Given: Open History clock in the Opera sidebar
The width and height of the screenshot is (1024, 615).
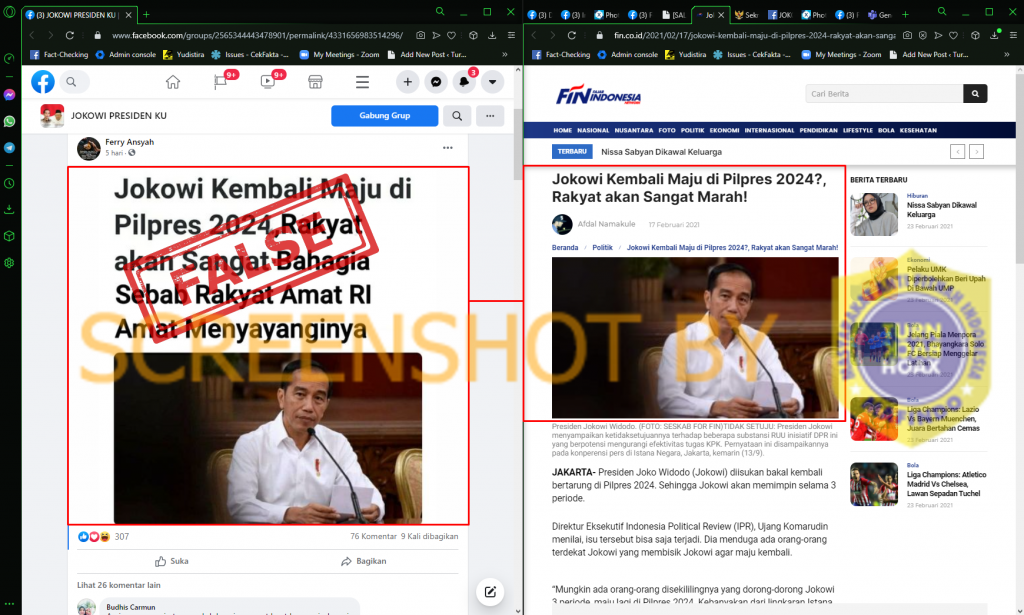Looking at the screenshot, I should tap(9, 183).
